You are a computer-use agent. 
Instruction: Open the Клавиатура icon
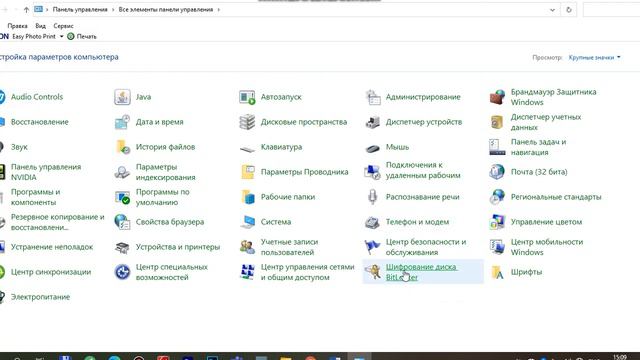coord(247,149)
